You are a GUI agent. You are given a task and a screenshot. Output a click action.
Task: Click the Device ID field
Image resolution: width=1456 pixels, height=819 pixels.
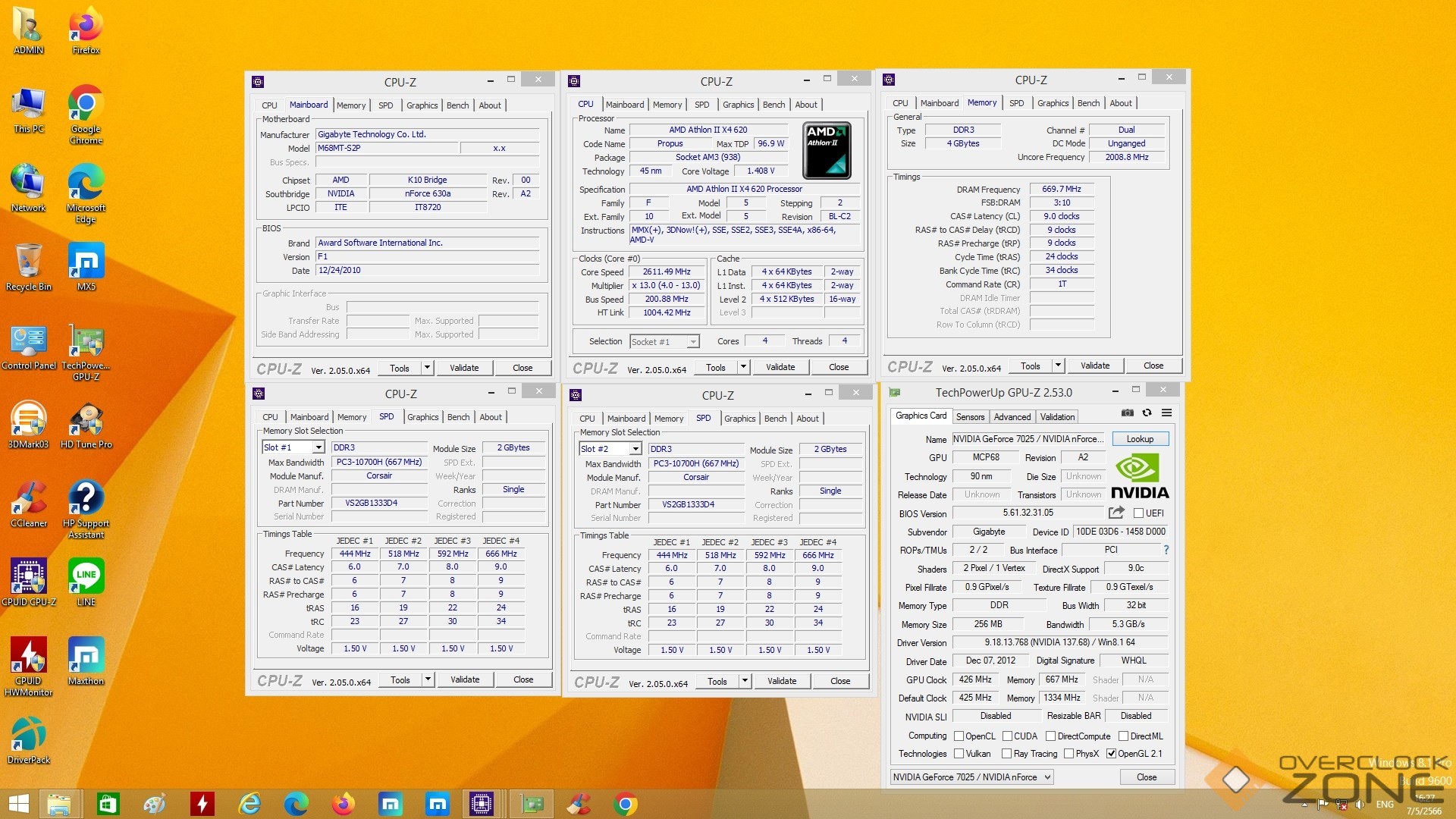(x=1120, y=532)
